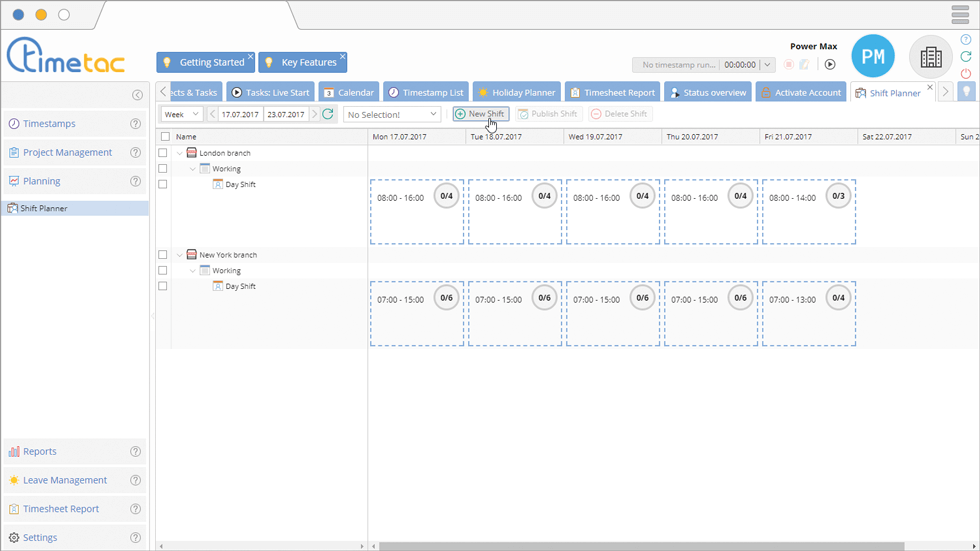Open the Week view dropdown

coord(182,114)
